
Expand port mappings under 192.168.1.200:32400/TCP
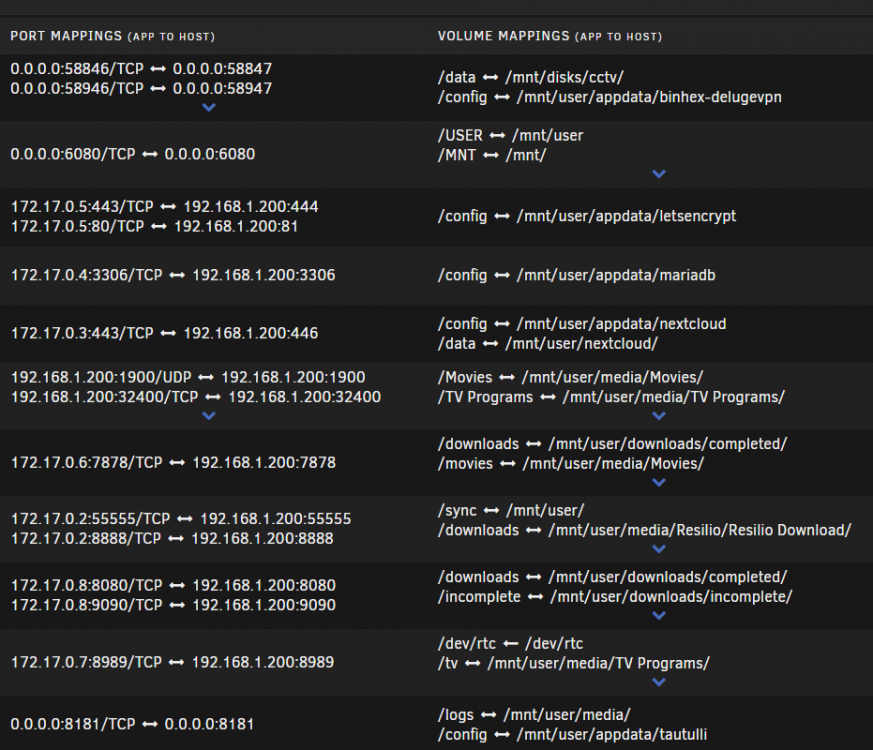(x=209, y=415)
